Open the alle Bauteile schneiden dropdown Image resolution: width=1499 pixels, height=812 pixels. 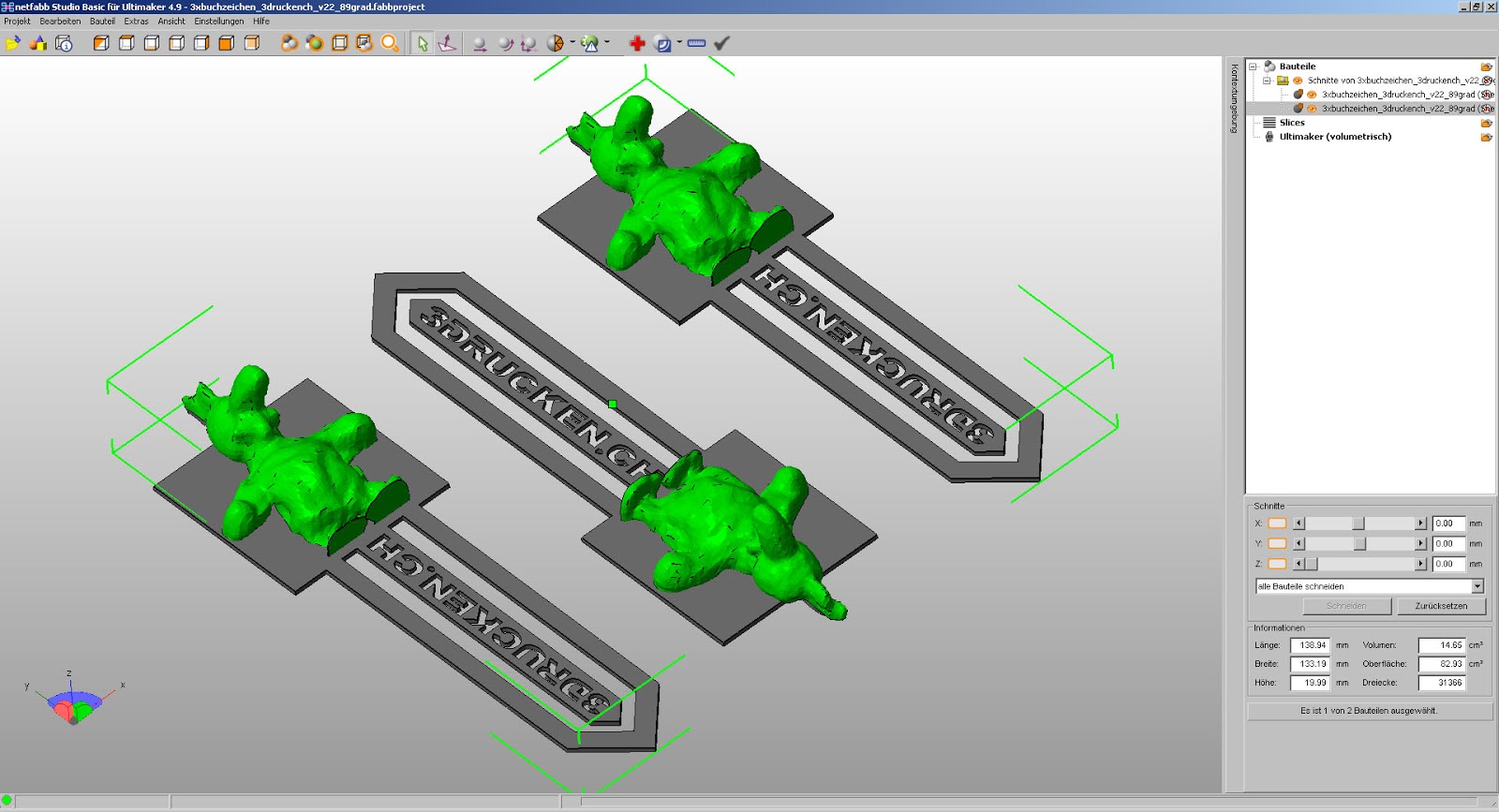point(1477,586)
